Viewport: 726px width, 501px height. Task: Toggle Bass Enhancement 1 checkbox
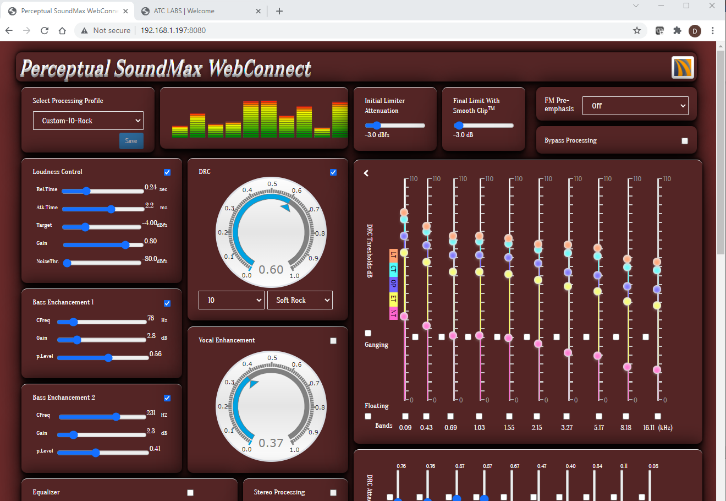(167, 303)
